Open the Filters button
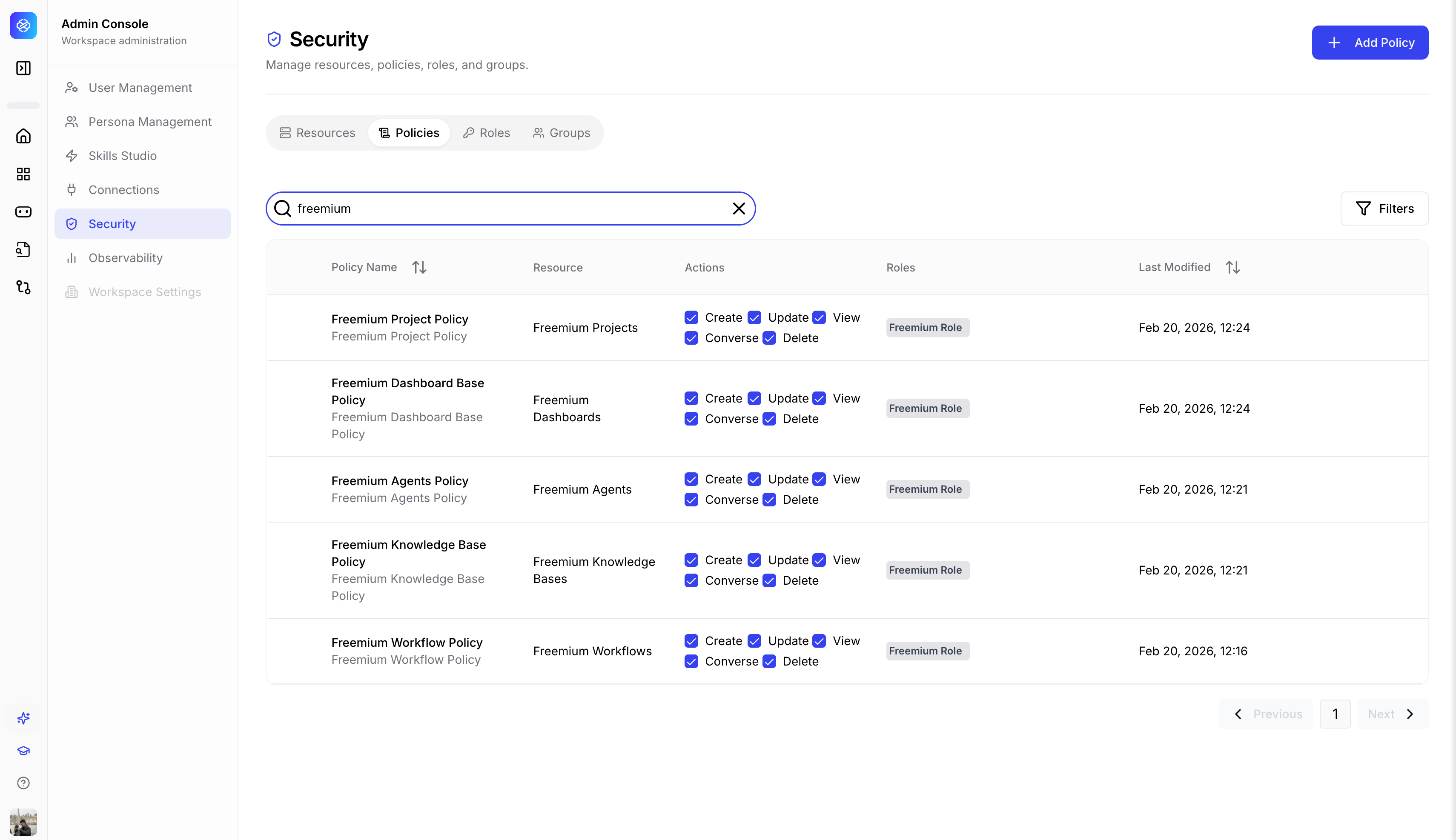Viewport: 1456px width, 840px height. tap(1384, 208)
